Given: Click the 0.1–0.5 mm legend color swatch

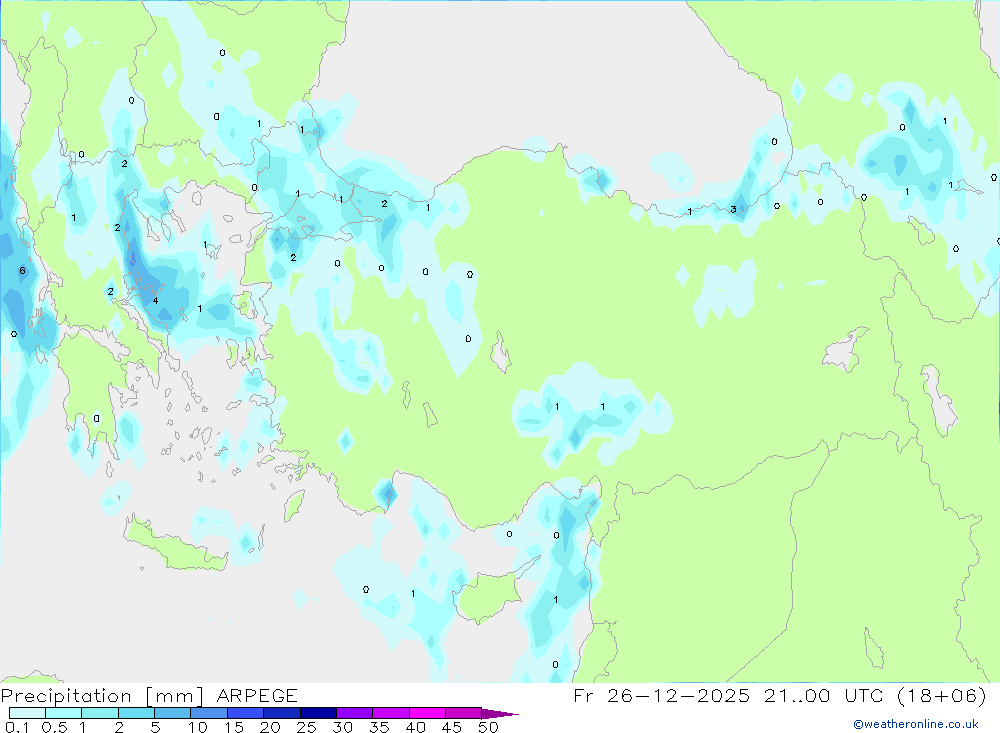Looking at the screenshot, I should click(27, 713).
